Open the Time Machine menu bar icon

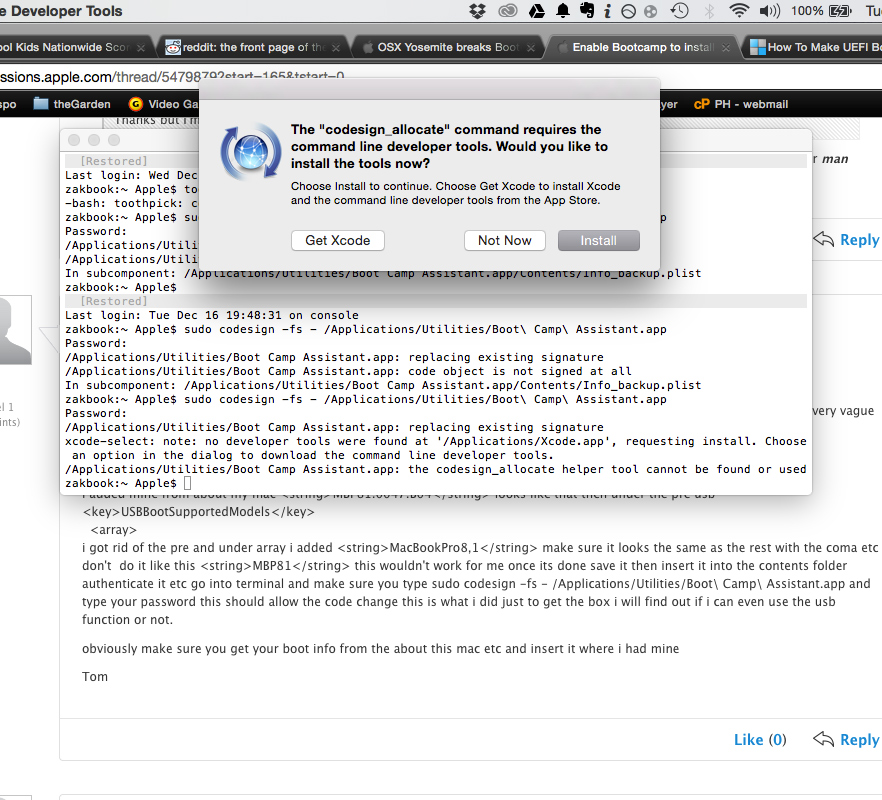click(x=680, y=11)
